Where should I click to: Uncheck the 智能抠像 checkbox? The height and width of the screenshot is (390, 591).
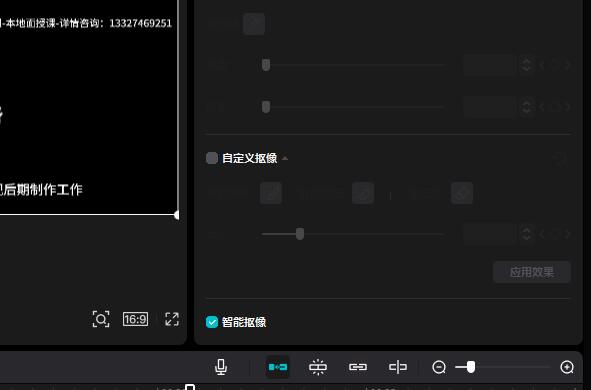(212, 322)
